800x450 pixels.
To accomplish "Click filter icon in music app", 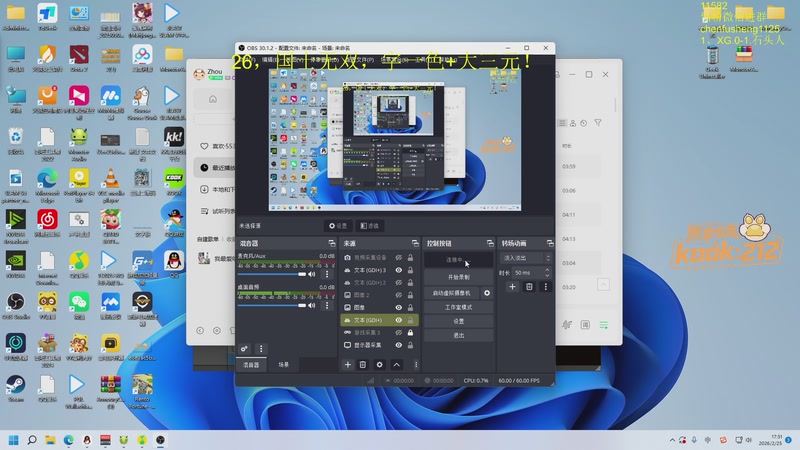I will (x=597, y=123).
